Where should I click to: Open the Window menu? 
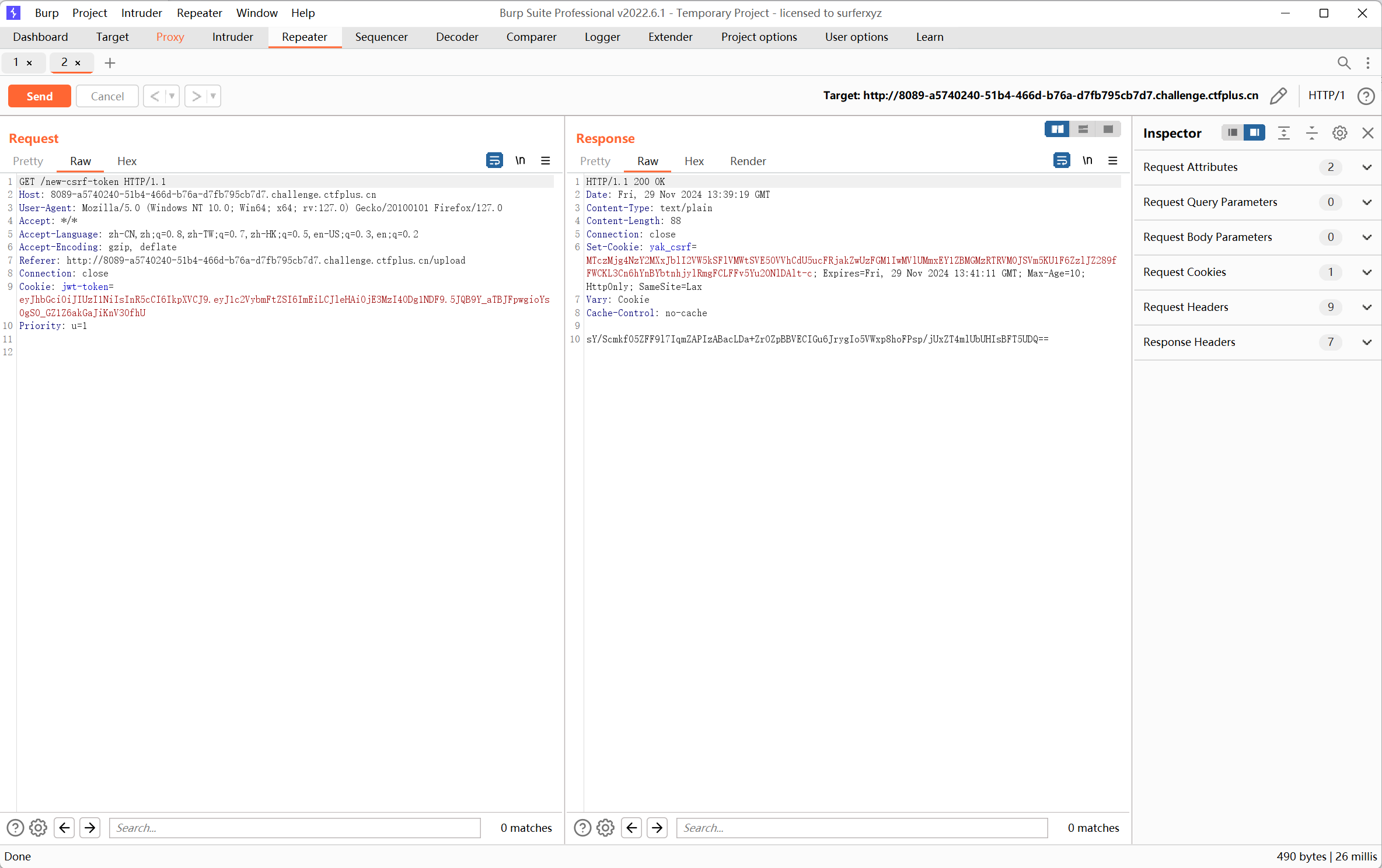(257, 13)
